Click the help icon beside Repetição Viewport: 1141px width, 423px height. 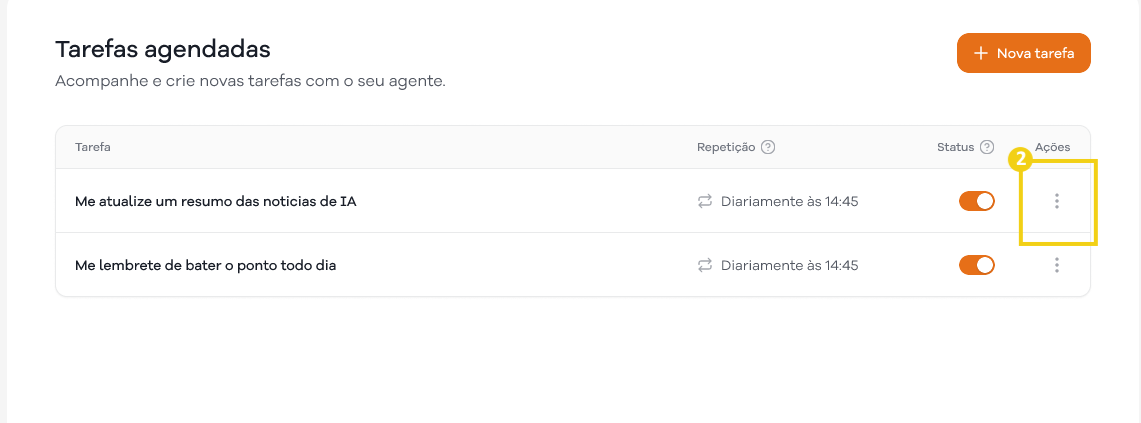click(768, 147)
